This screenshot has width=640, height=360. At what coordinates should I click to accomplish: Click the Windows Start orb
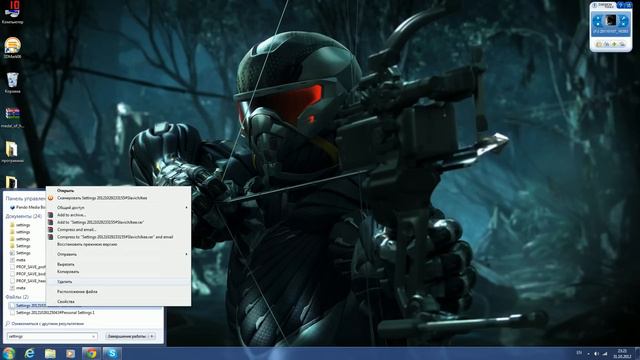click(9, 353)
